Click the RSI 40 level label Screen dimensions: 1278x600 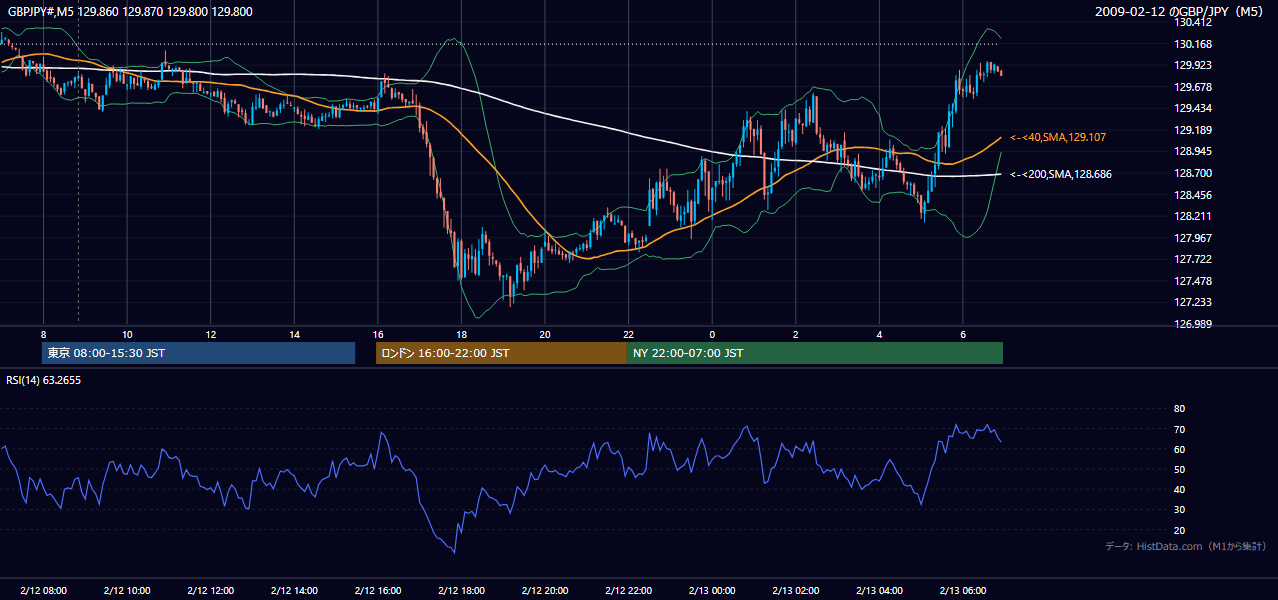(1179, 489)
